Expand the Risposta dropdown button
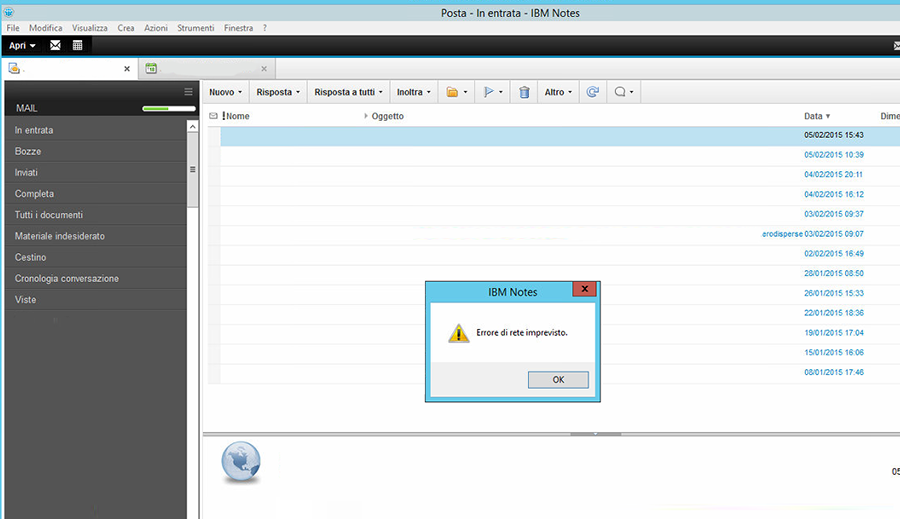 [x=278, y=92]
